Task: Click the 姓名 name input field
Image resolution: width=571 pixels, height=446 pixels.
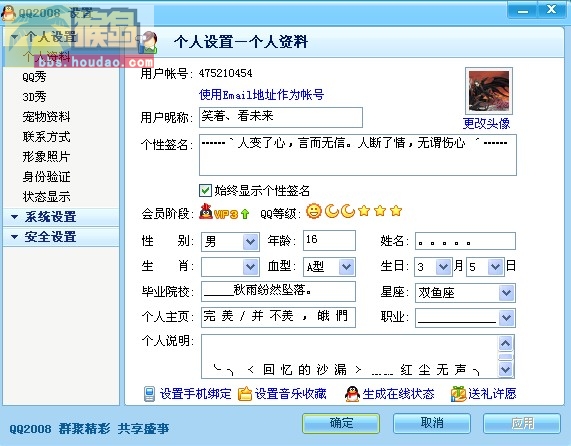Action: pyautogui.click(x=465, y=241)
